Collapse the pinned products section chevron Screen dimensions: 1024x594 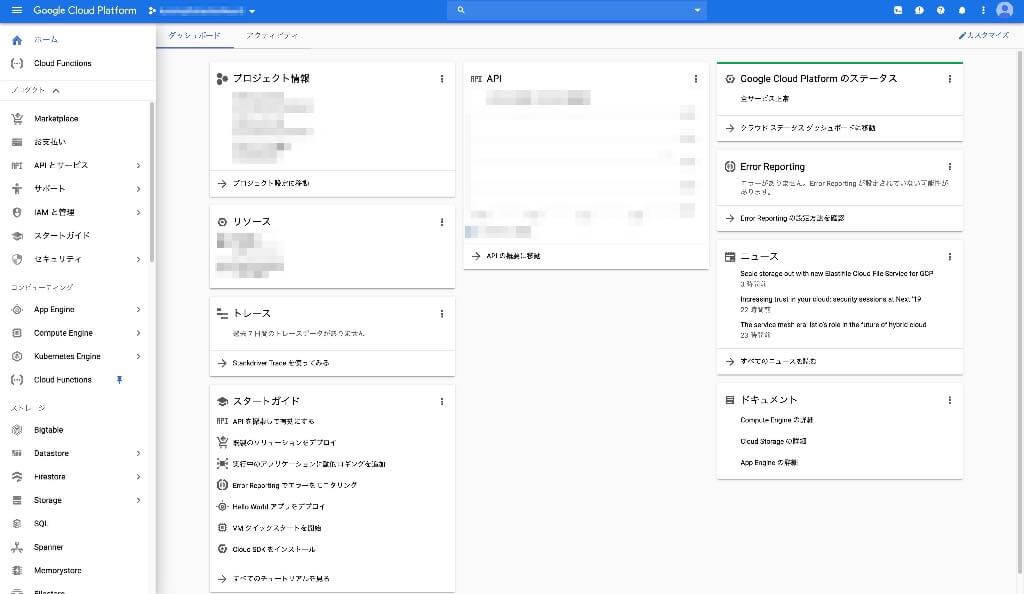click(56, 91)
